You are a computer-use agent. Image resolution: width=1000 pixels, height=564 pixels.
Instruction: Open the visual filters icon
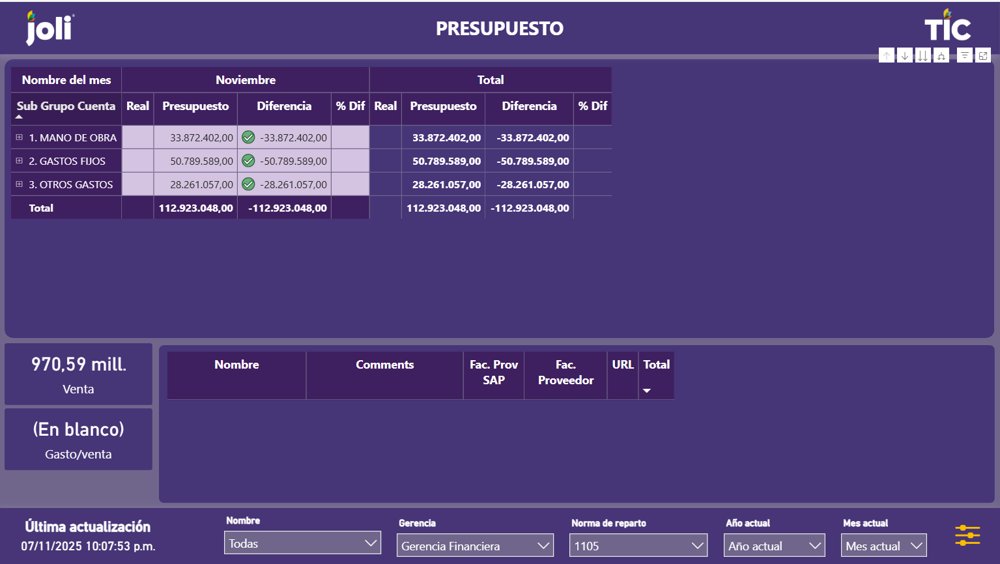[965, 56]
